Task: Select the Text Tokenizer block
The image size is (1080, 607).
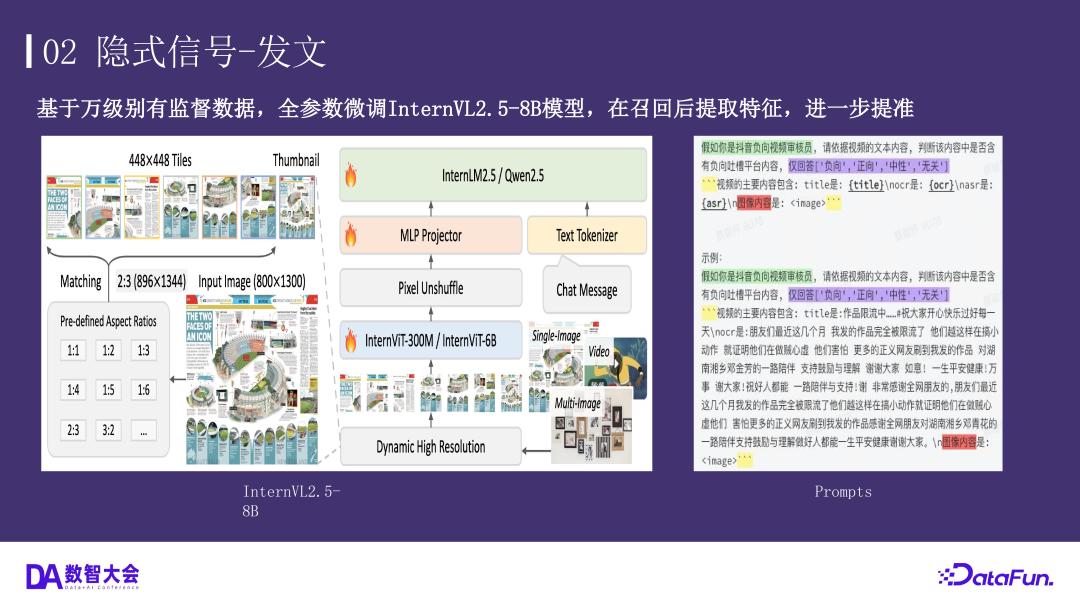Action: [x=587, y=235]
